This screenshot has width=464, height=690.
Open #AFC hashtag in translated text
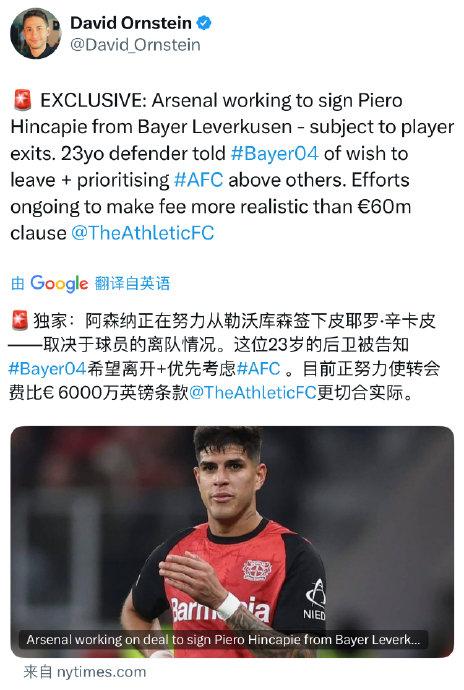tap(258, 368)
